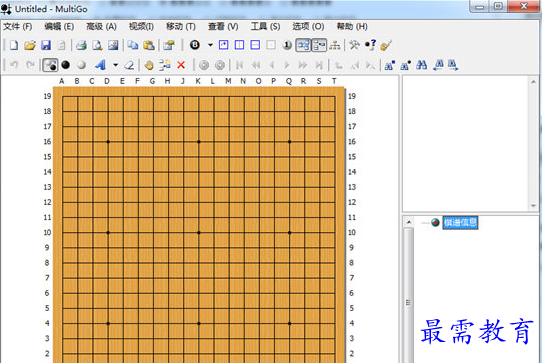Open the 移动 (T) menu
542x363 pixels.
[181, 27]
